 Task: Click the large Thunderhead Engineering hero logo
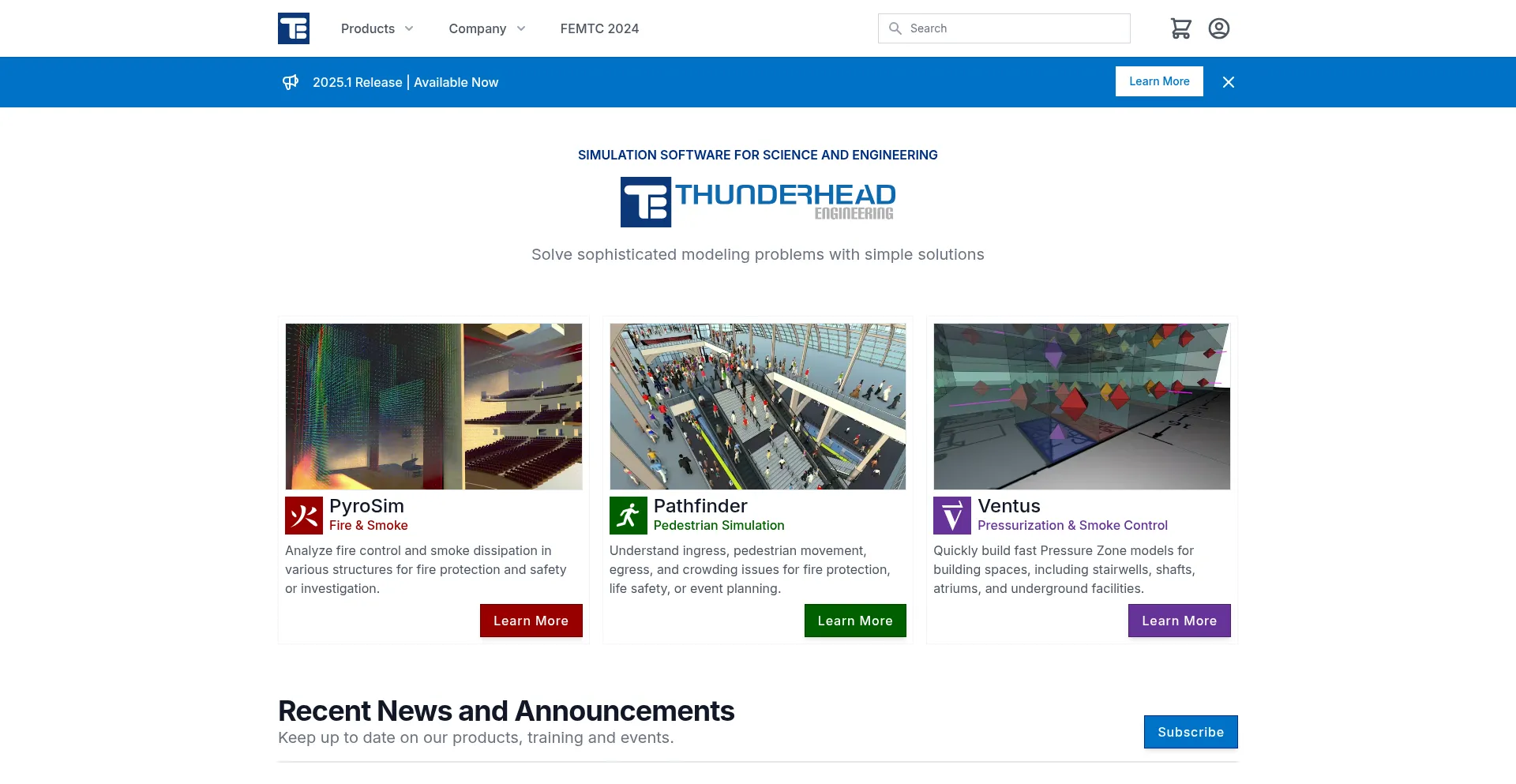tap(757, 202)
